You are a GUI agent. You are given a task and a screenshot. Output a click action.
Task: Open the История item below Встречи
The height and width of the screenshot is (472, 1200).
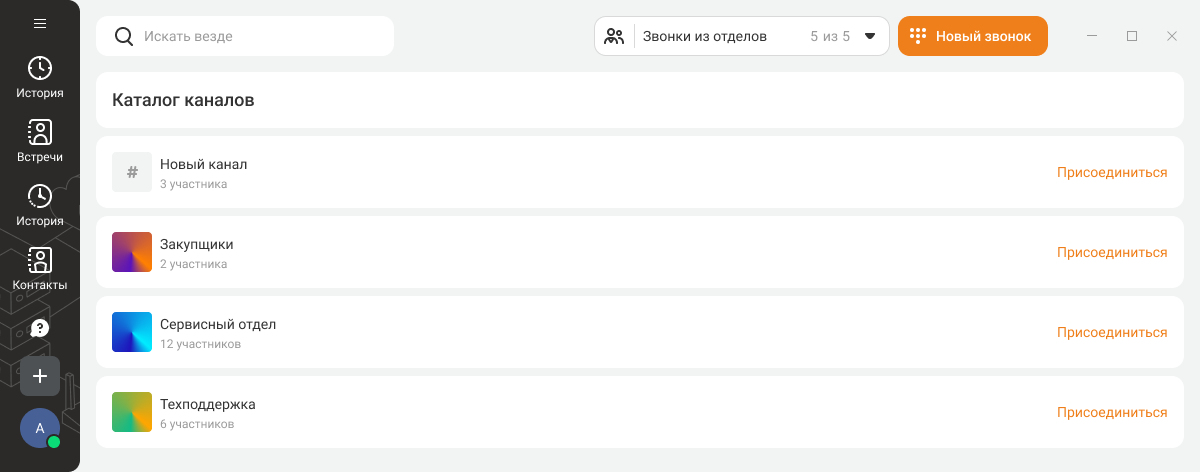click(x=40, y=206)
